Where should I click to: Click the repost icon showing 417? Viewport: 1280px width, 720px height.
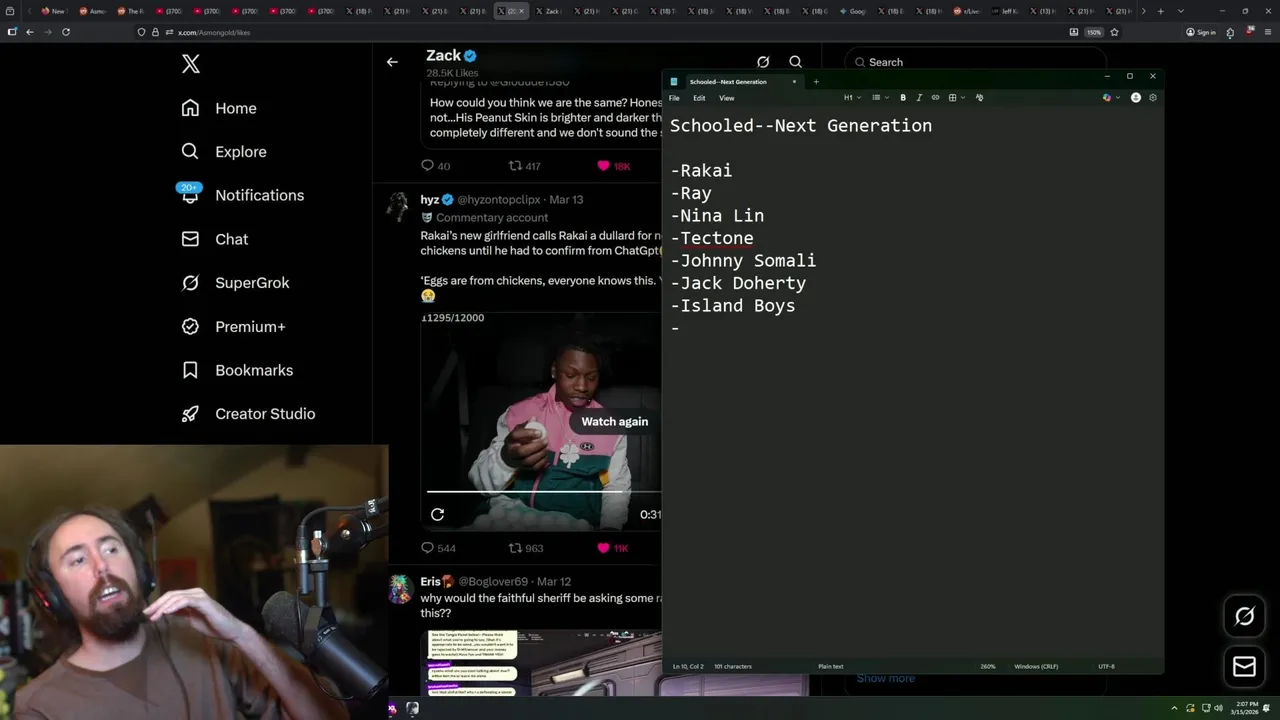pos(515,166)
